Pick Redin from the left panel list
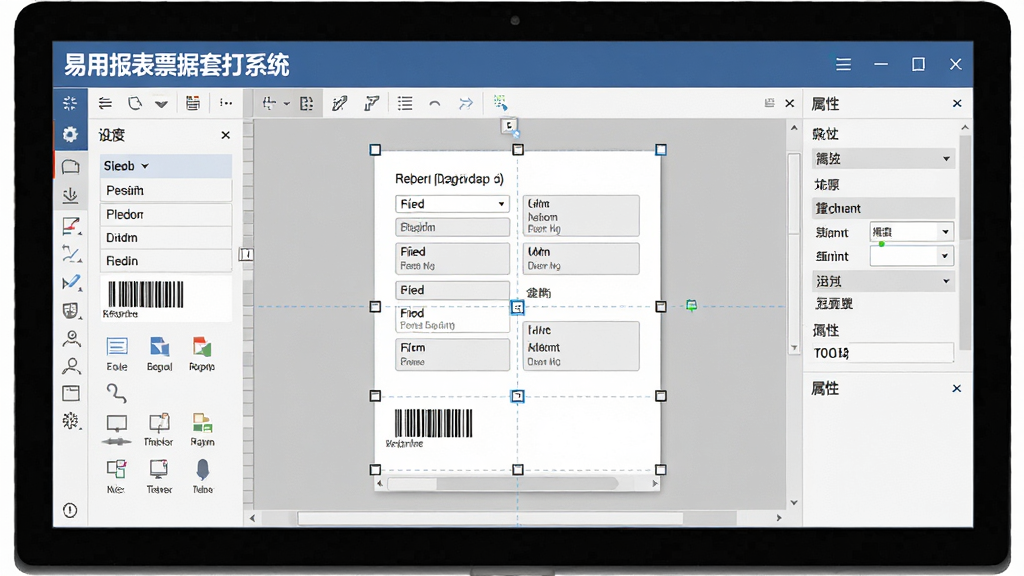The width and height of the screenshot is (1024, 576). click(166, 261)
